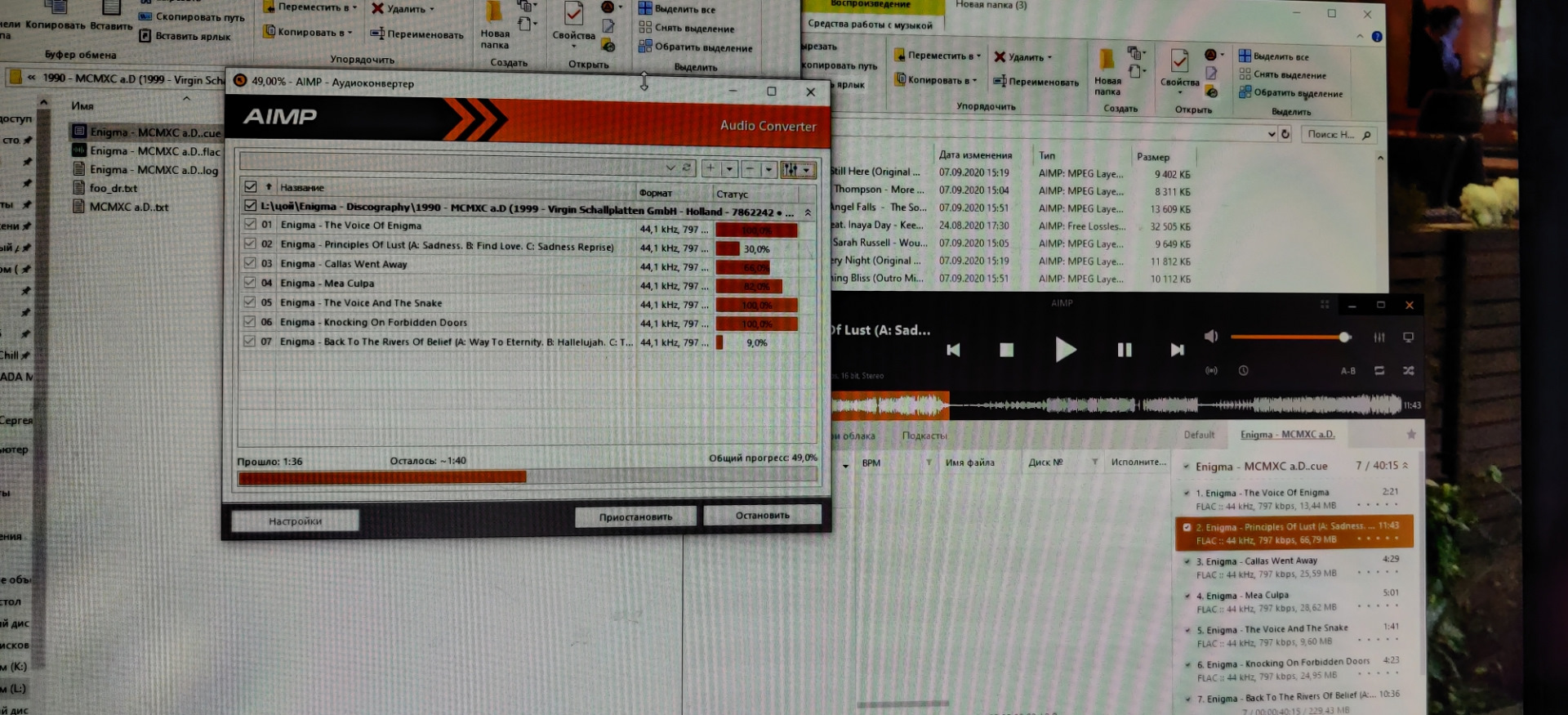Collapse the ribbon with the chevron near help

coord(1360,36)
